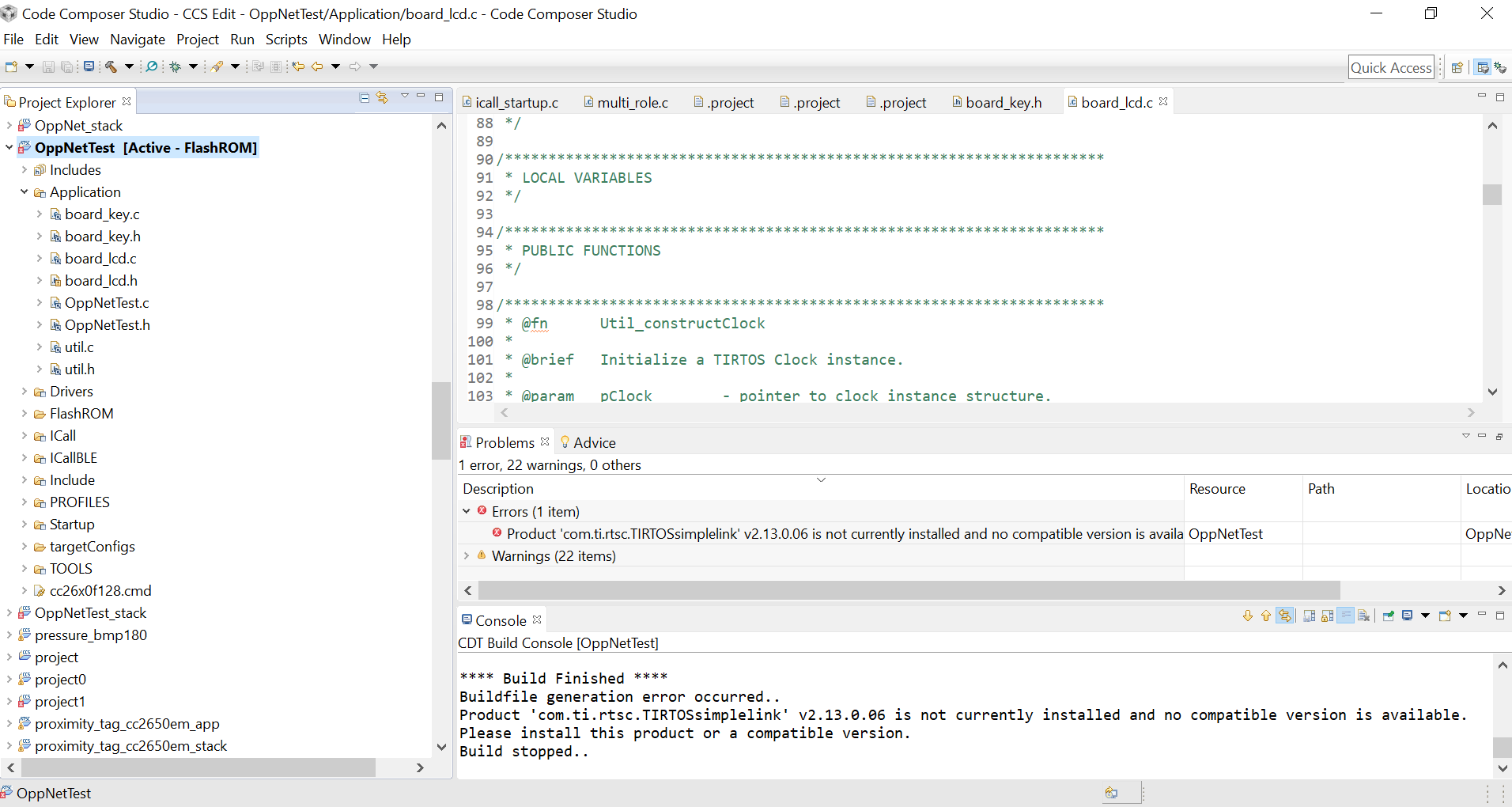The image size is (1512, 807).
Task: Collapse the OppNetTest project node
Action: coord(9,147)
